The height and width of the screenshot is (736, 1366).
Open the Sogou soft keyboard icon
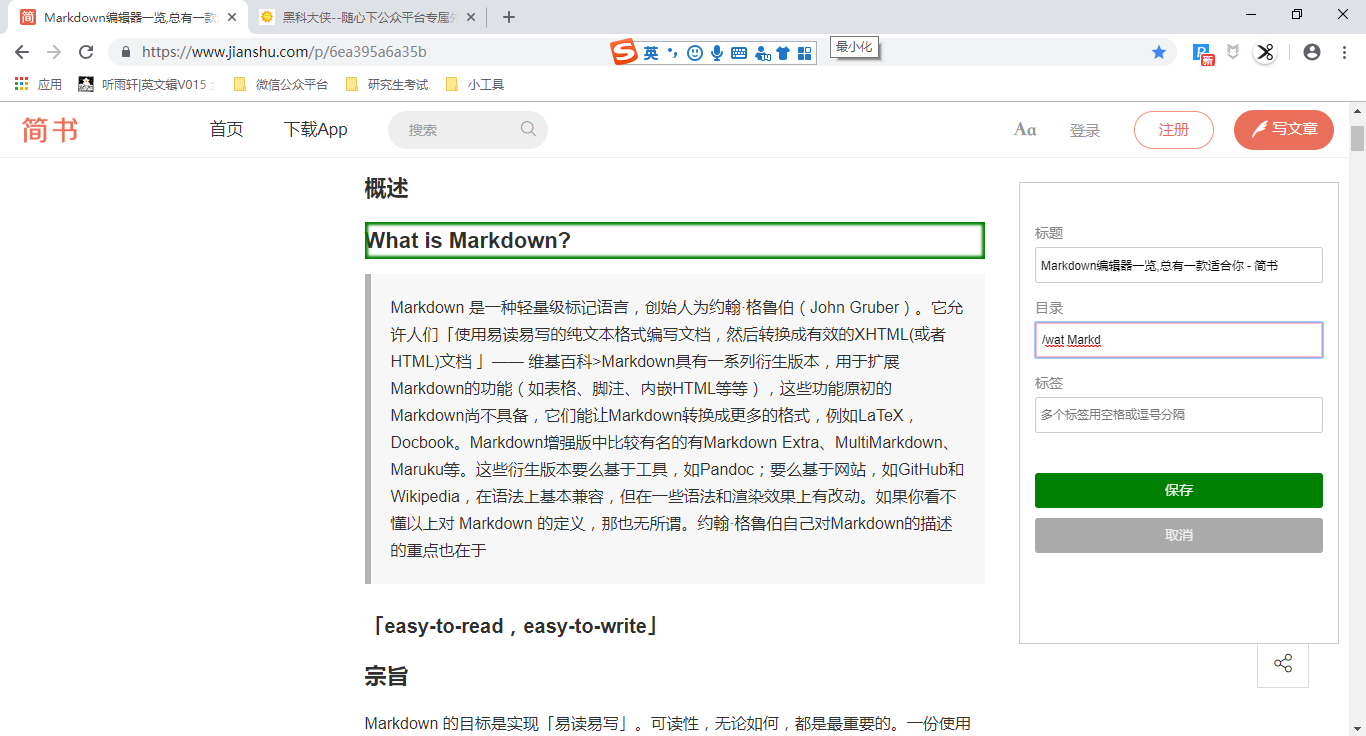pos(739,52)
